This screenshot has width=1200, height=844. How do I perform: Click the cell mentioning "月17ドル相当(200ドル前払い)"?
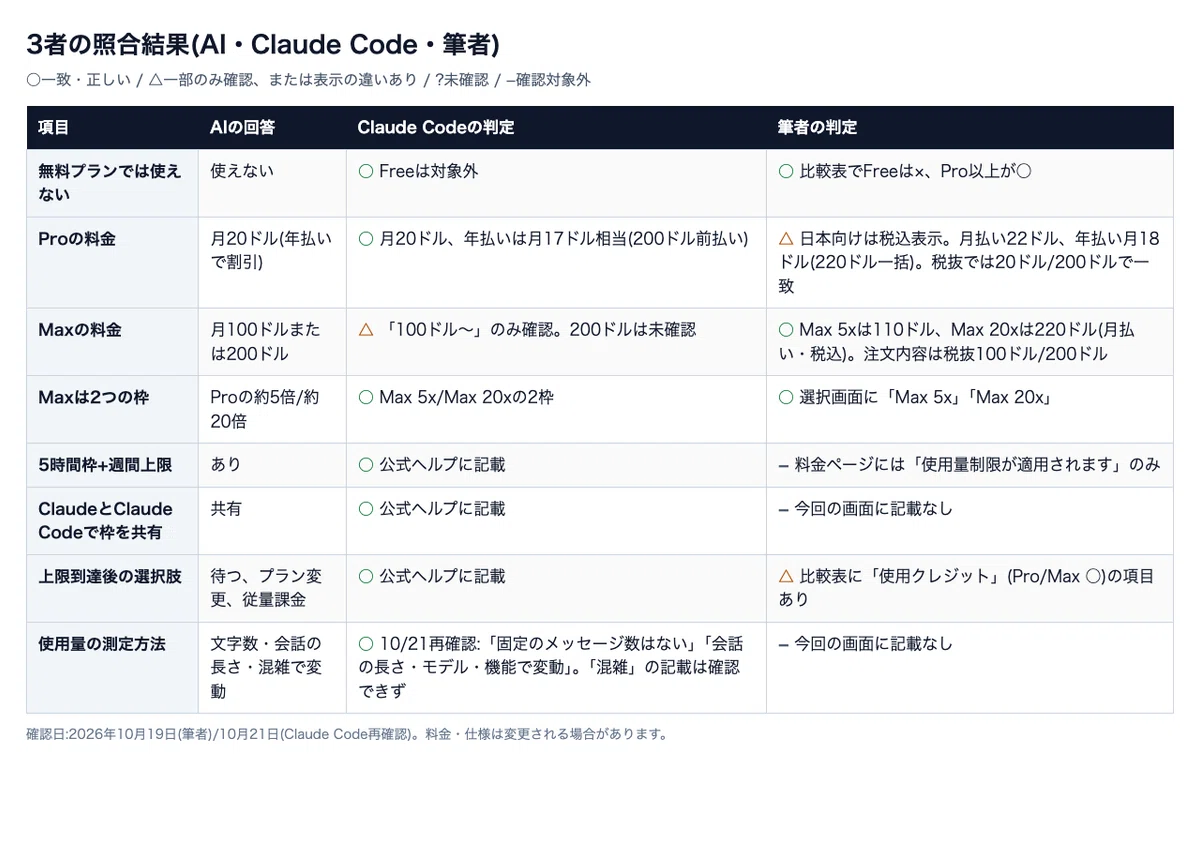556,262
